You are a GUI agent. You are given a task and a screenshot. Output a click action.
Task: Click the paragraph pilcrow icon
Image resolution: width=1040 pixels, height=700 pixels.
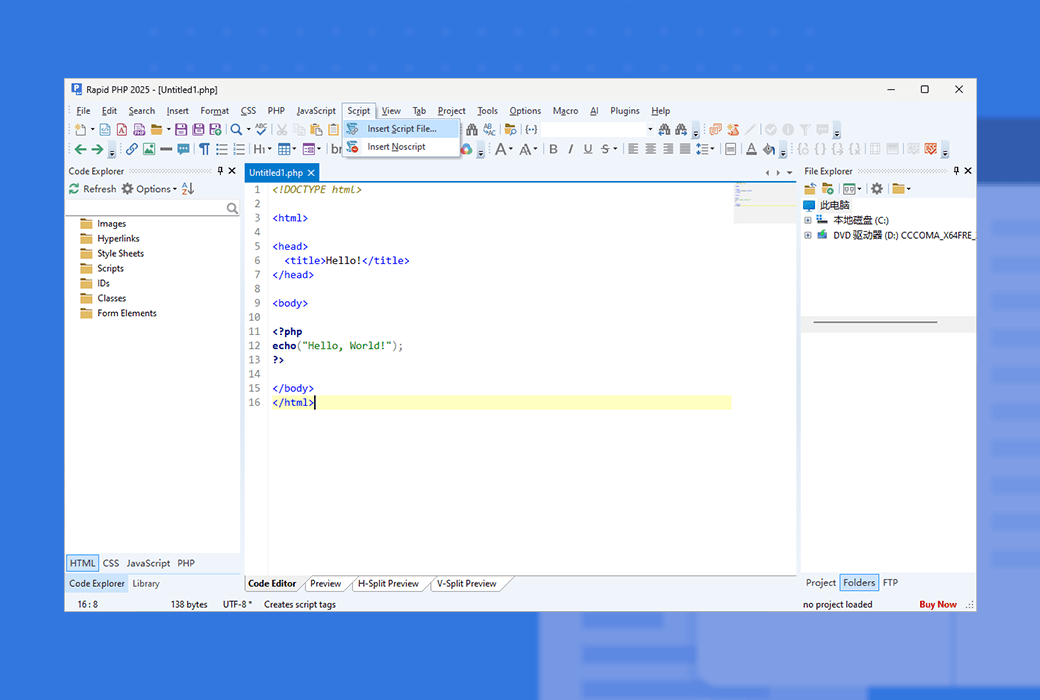coord(204,149)
